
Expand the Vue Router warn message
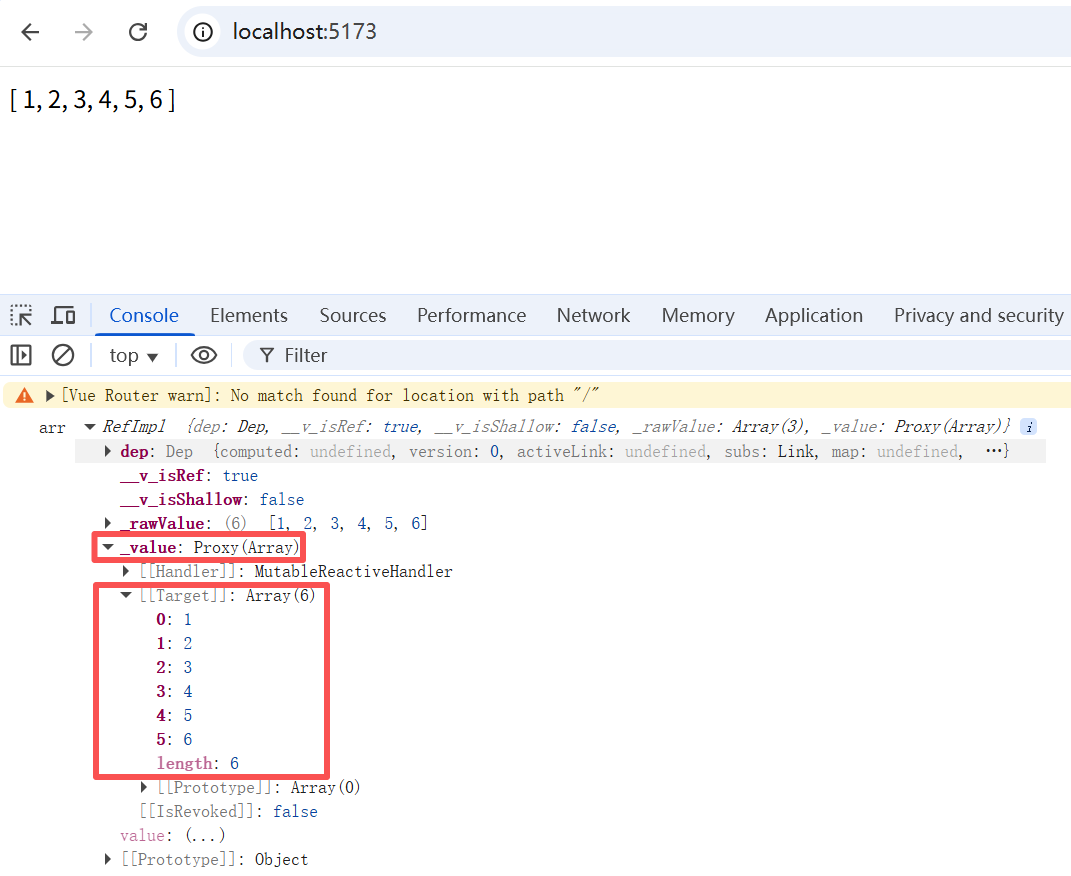point(50,396)
